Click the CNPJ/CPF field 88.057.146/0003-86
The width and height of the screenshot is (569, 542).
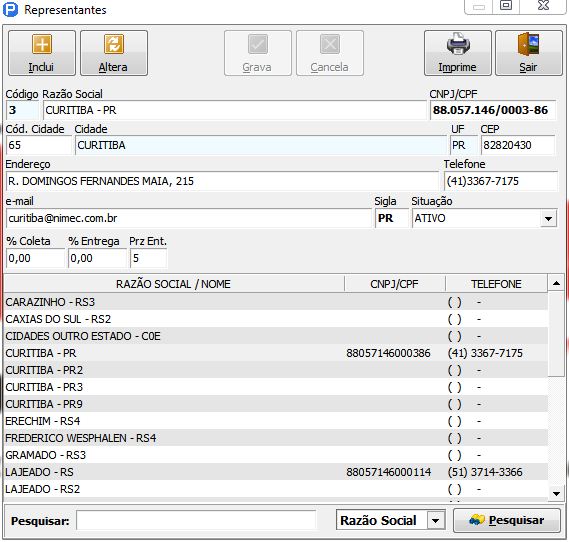coord(493,110)
